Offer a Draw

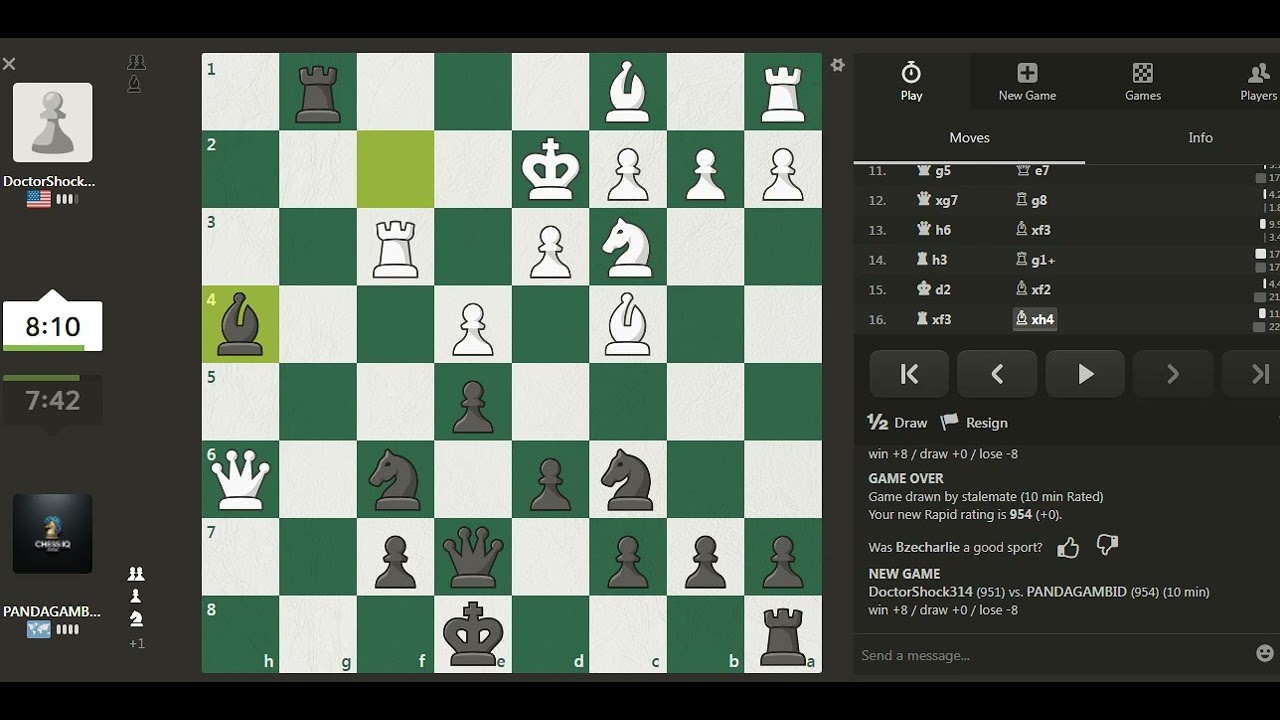(x=898, y=422)
